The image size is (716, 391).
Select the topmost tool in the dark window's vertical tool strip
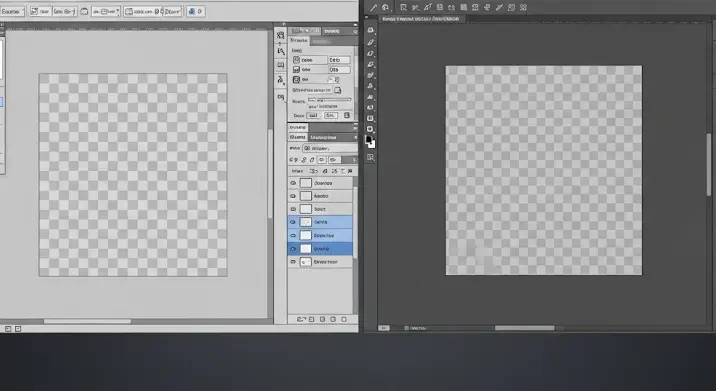coord(370,30)
